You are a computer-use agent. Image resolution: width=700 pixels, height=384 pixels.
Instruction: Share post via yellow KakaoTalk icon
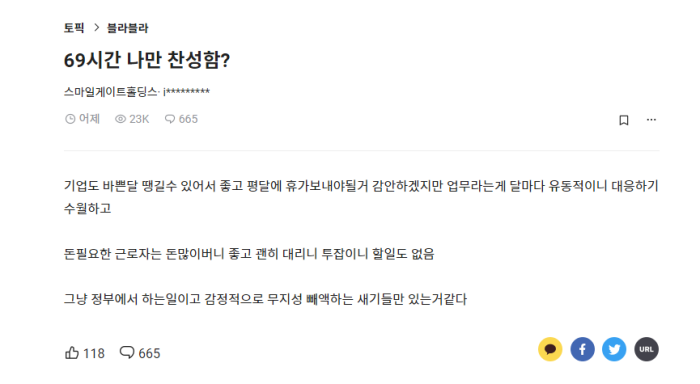(x=550, y=349)
